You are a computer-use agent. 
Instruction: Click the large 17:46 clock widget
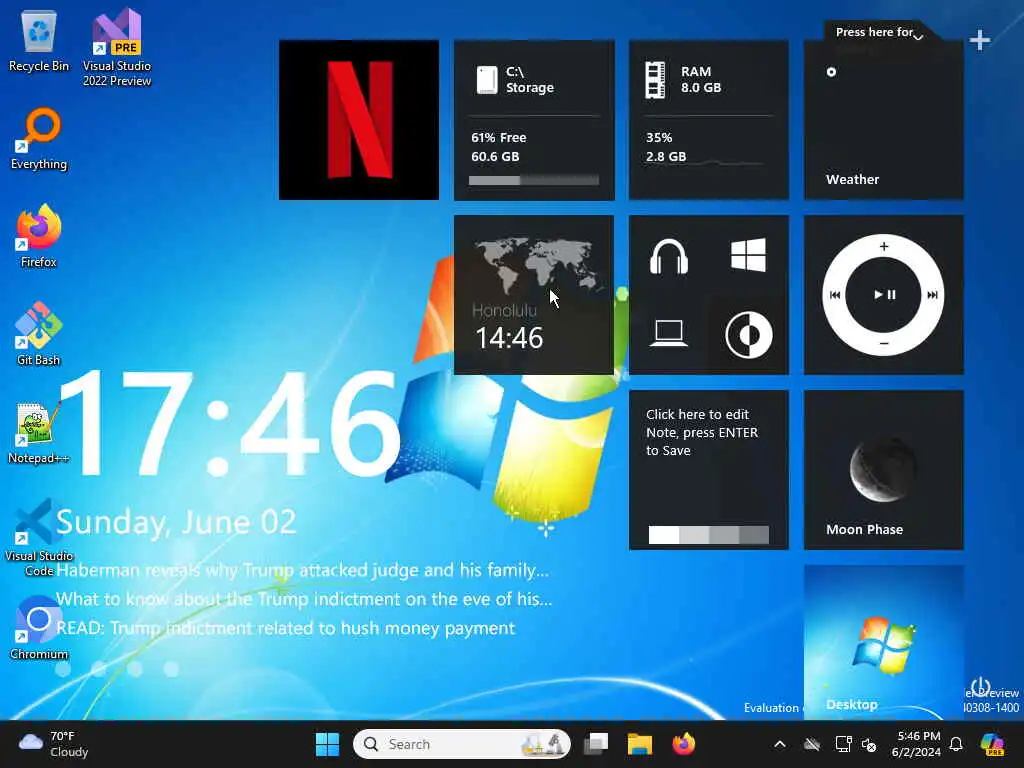point(229,423)
